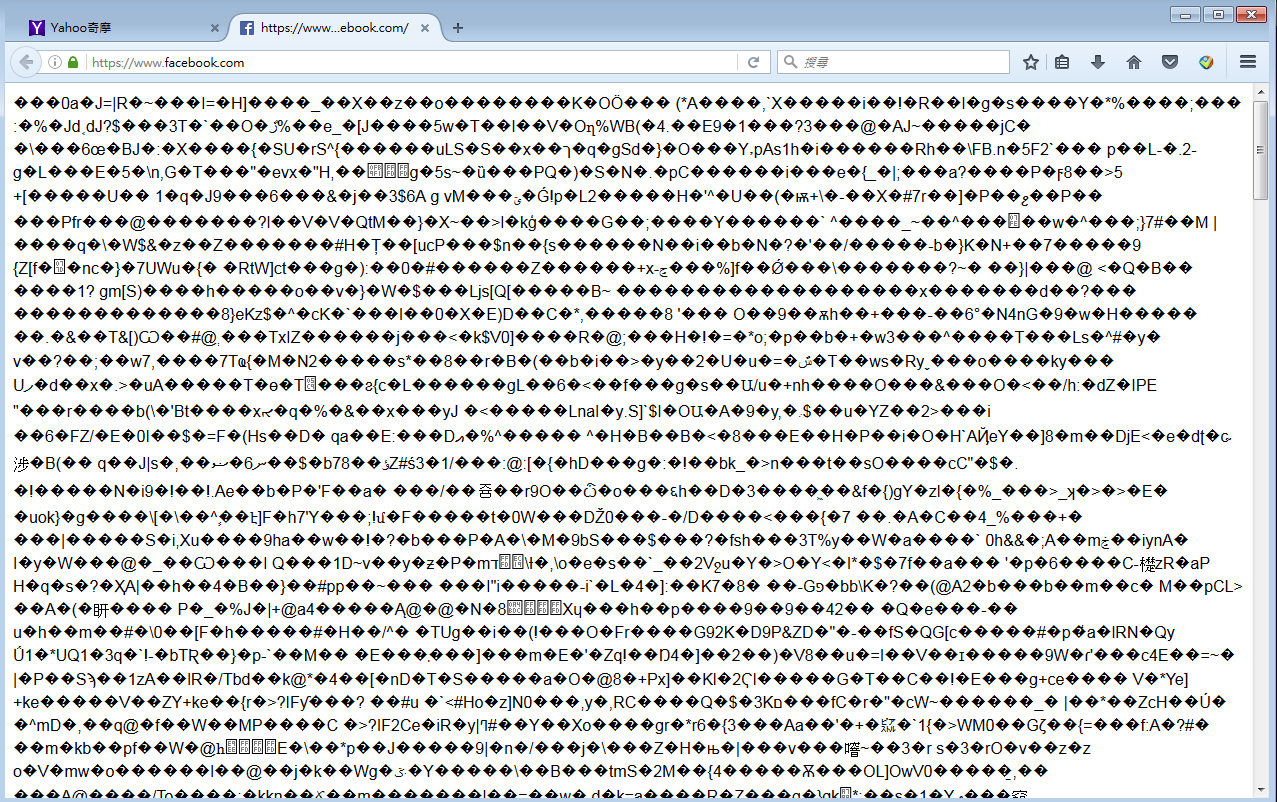The image size is (1277, 802).
Task: Open a new tab with plus button
Action: pos(458,28)
